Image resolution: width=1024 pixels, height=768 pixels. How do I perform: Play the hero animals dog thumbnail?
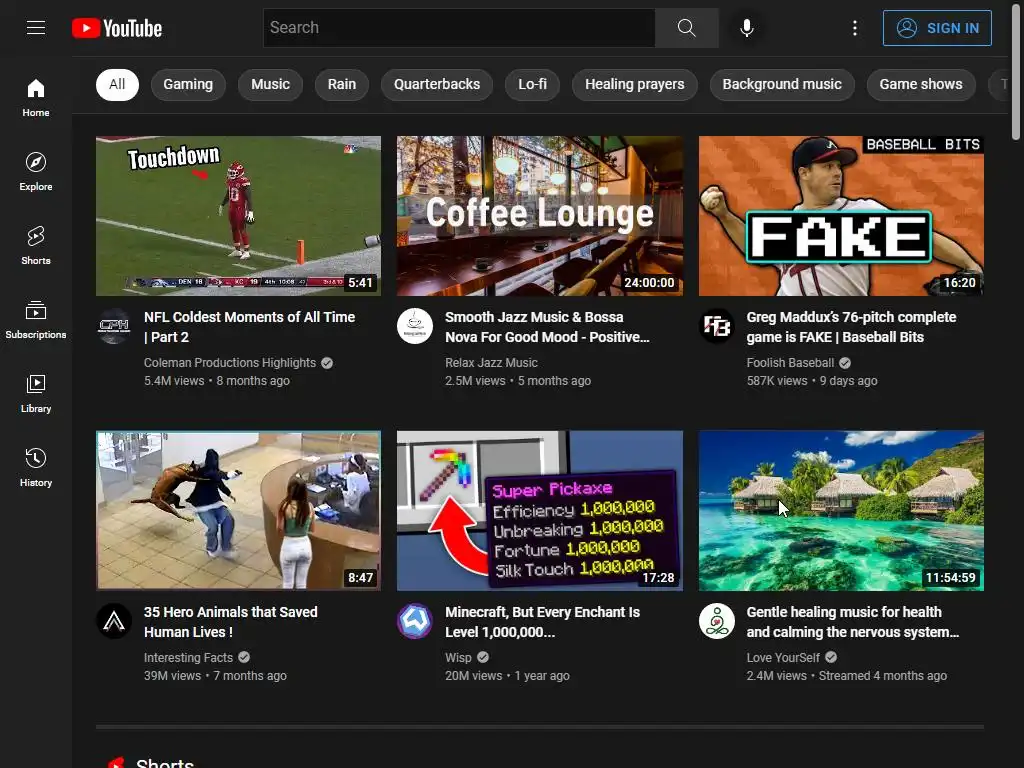click(238, 511)
